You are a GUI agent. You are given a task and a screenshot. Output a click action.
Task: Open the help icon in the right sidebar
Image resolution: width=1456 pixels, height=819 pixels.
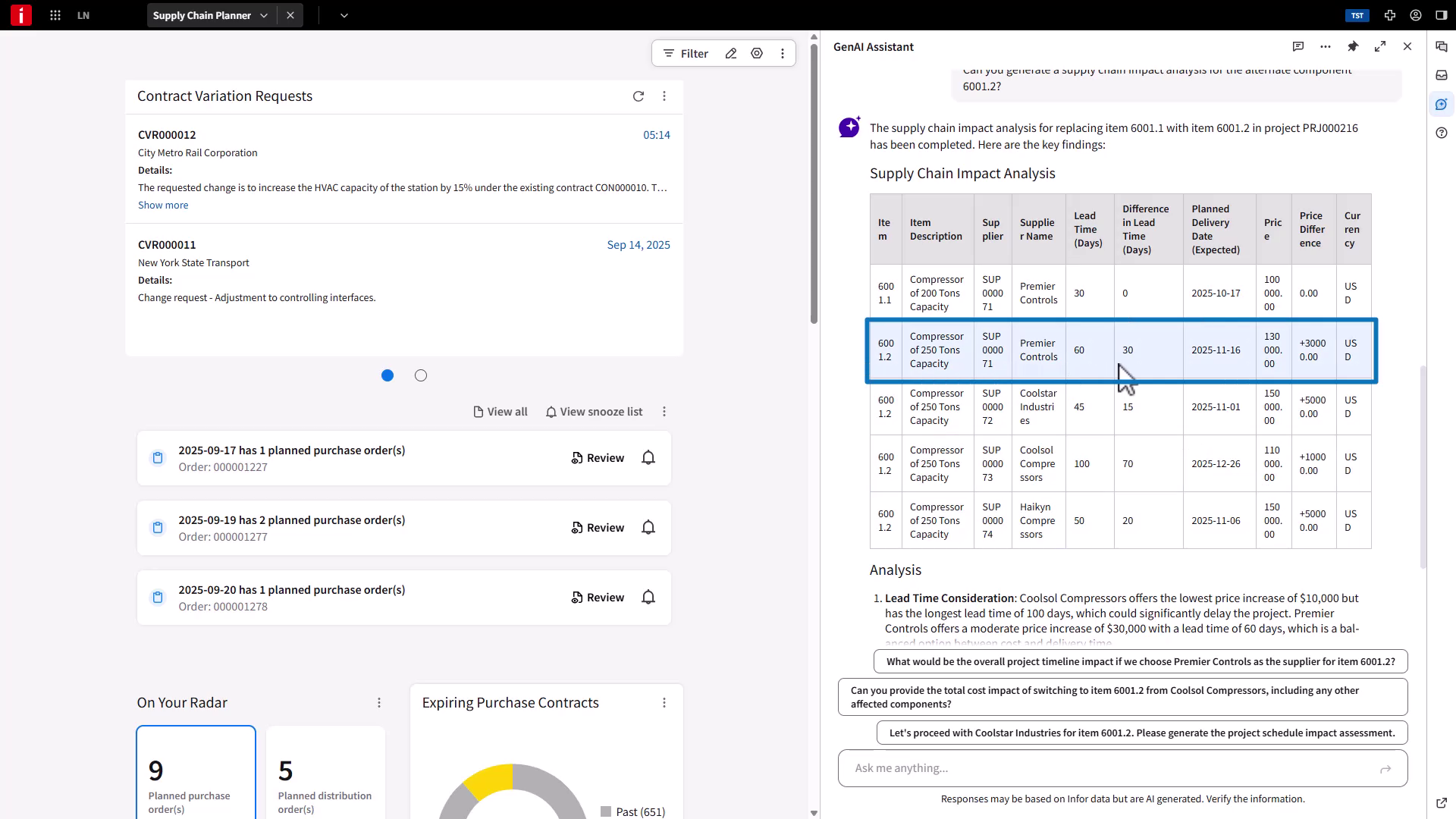[1442, 133]
